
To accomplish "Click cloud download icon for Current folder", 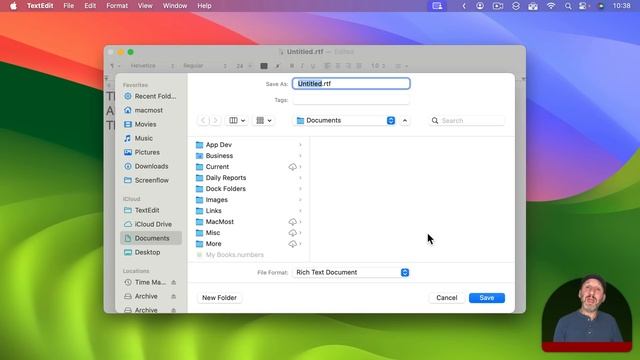I will pos(292,167).
